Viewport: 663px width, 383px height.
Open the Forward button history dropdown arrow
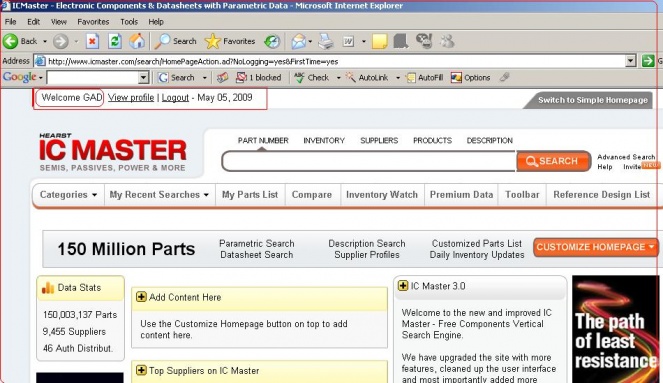point(76,41)
